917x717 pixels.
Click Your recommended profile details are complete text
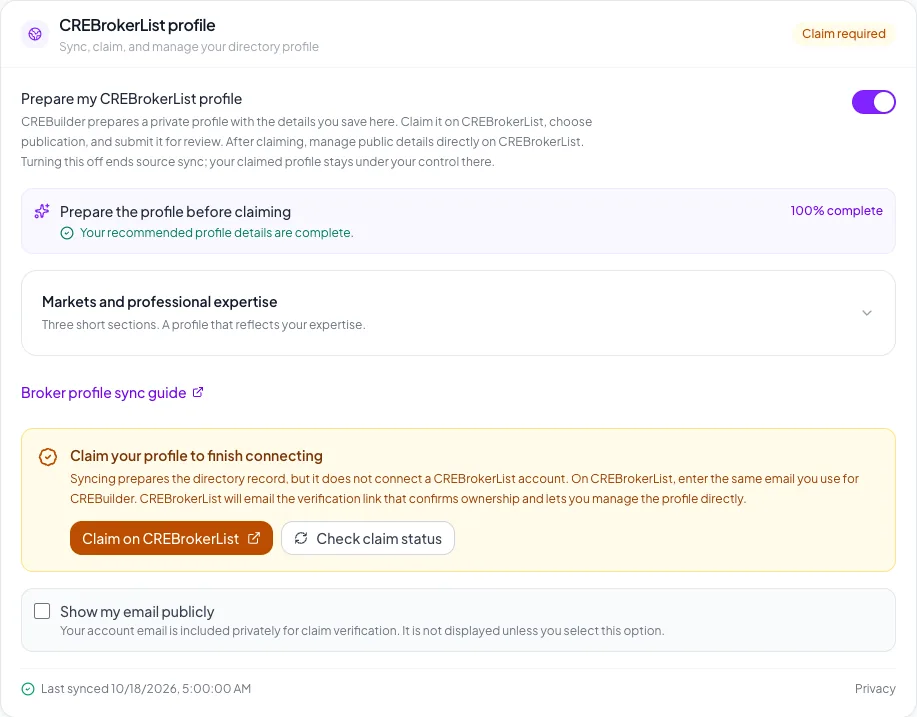pyautogui.click(x=216, y=233)
